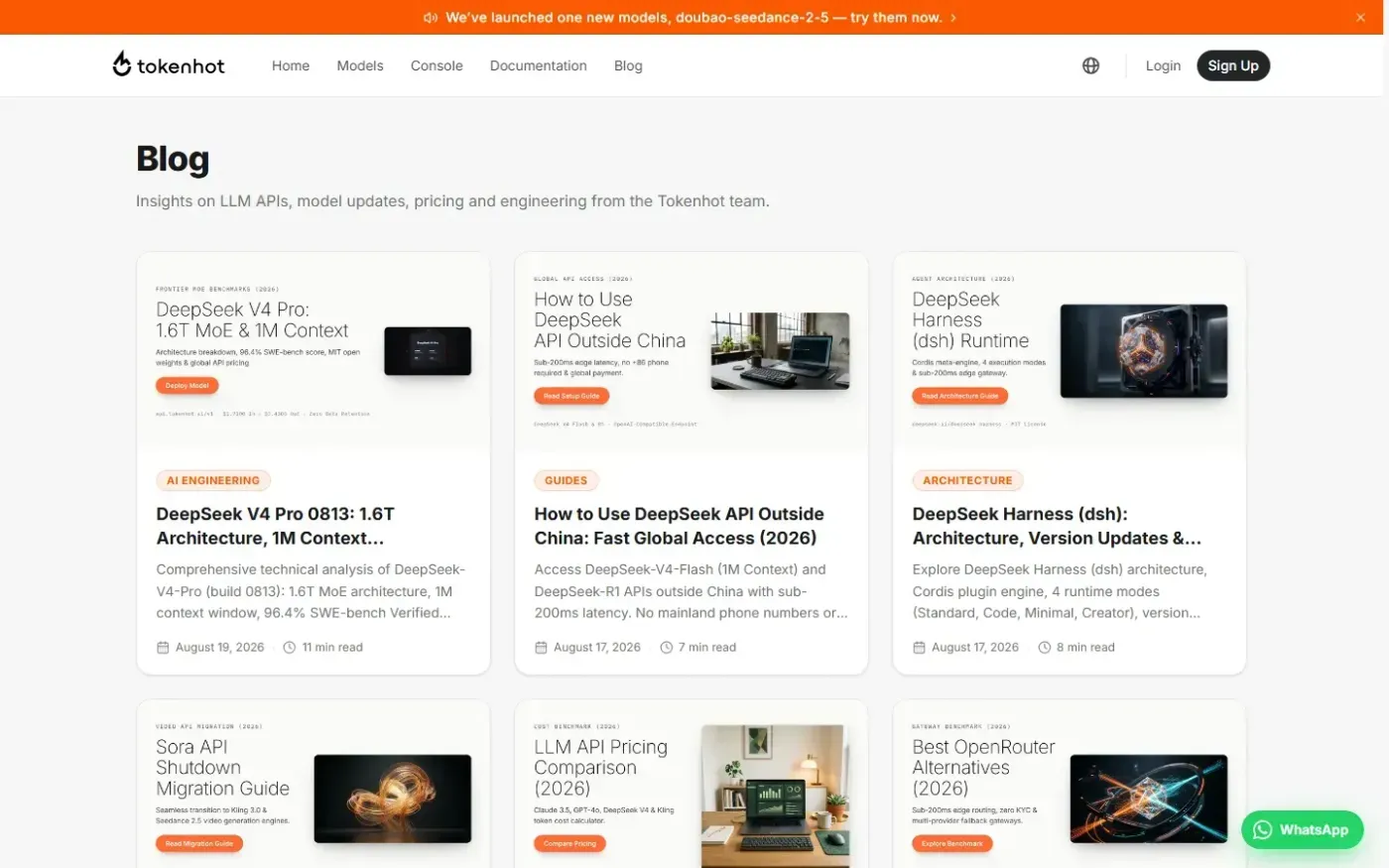1389x868 pixels.
Task: Open Sora API Shutdown Migration Guide thumbnail
Action: tap(314, 784)
